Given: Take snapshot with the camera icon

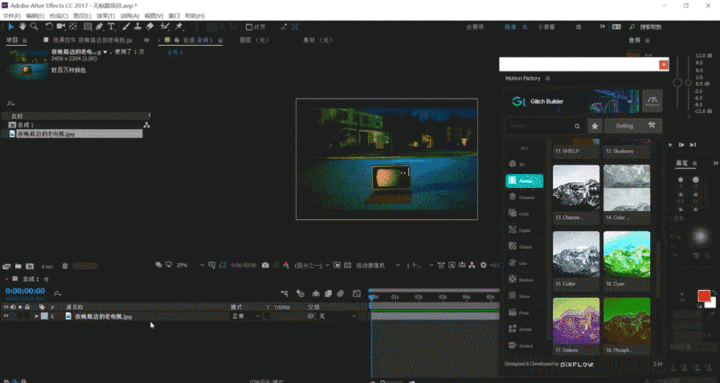Looking at the screenshot, I should click(x=265, y=265).
